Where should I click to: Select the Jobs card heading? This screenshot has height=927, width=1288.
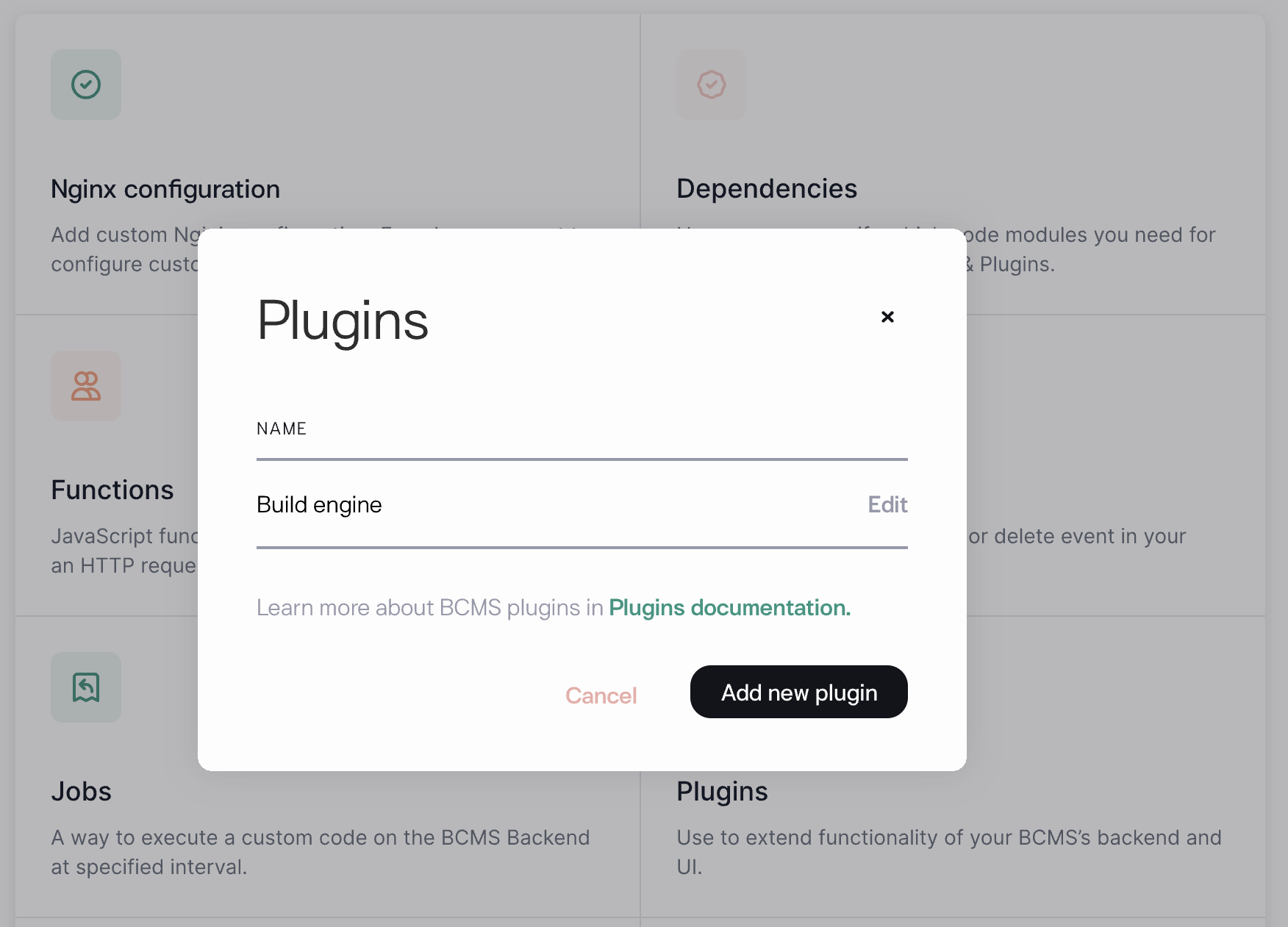coord(82,792)
